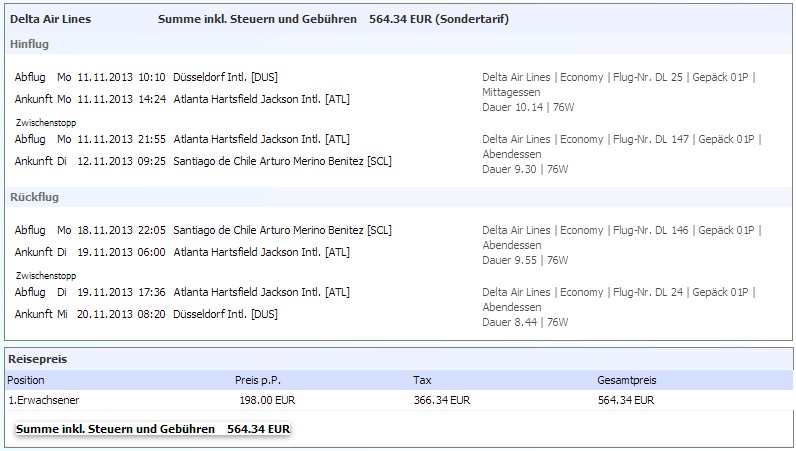The image size is (796, 451).
Task: Select the Rückflug section header
Action: (34, 197)
